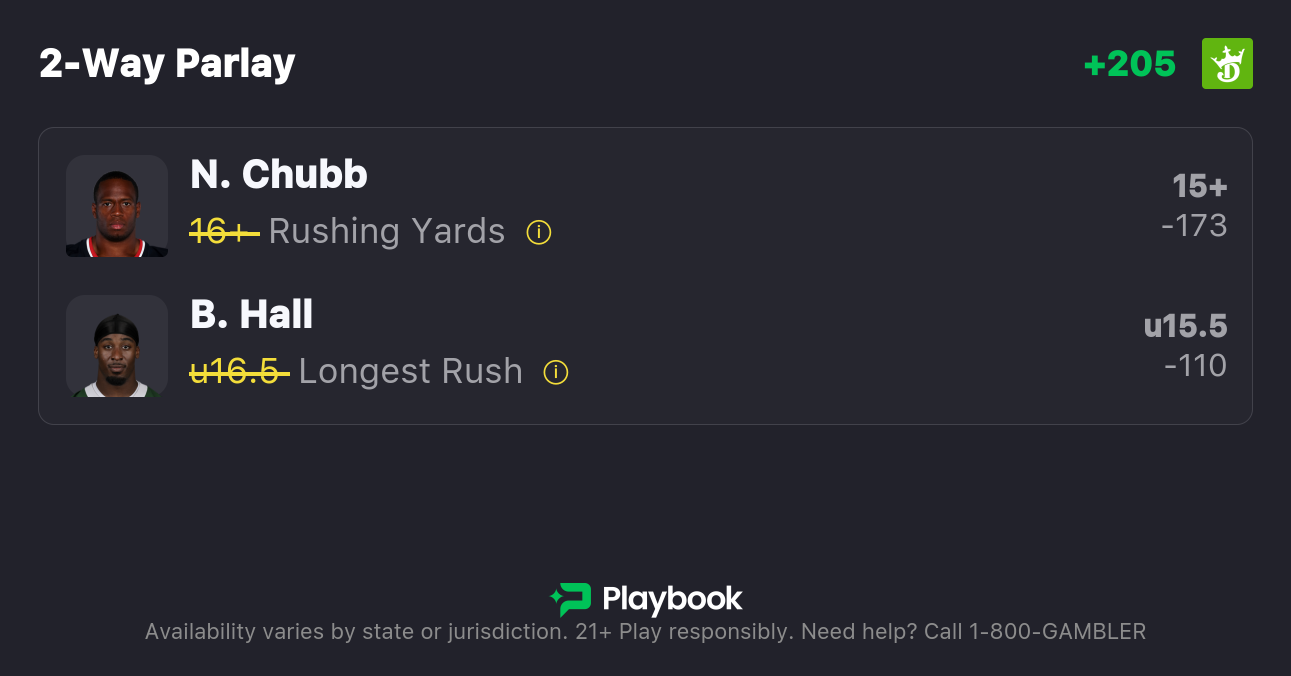This screenshot has width=1291, height=676.
Task: Select the N. Chubb player name
Action: [279, 175]
